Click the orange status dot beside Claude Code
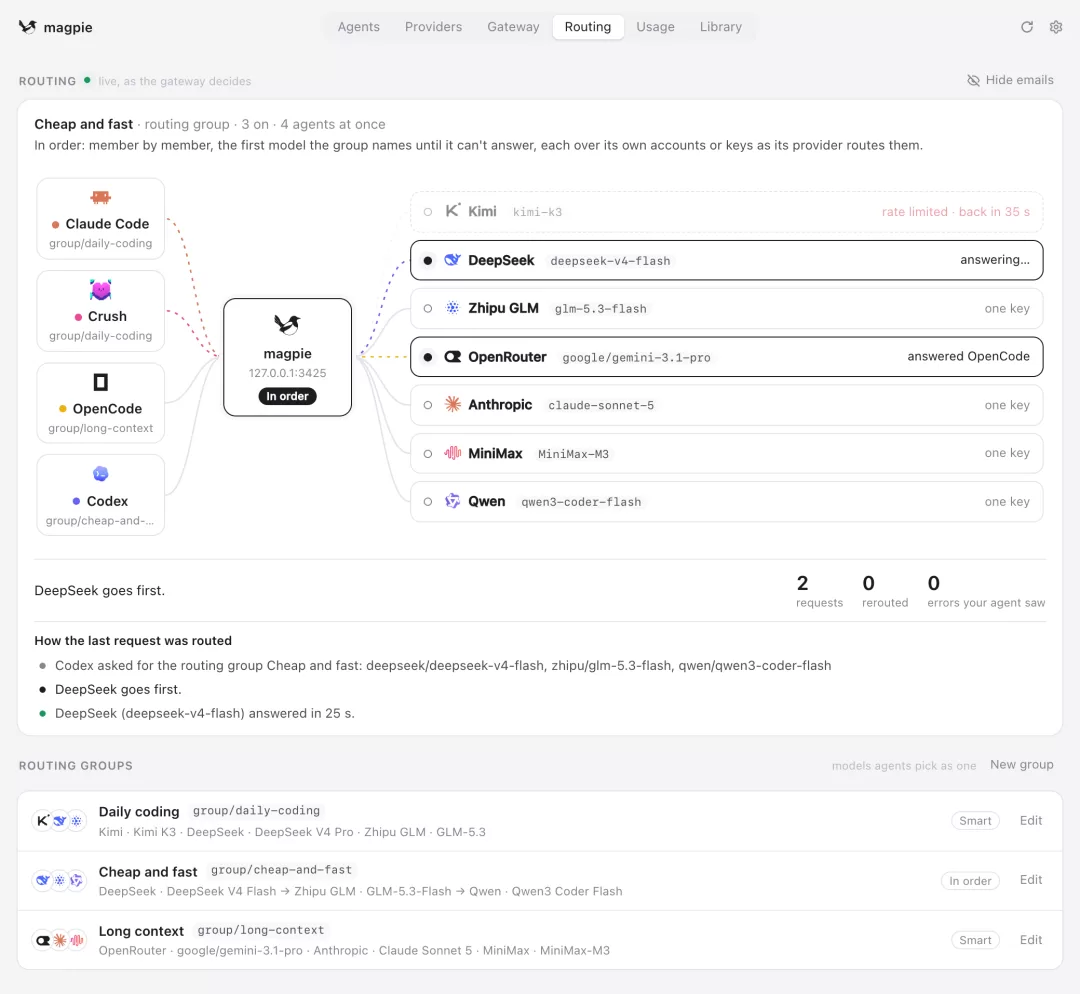Viewport: 1080px width, 994px height. [x=56, y=225]
